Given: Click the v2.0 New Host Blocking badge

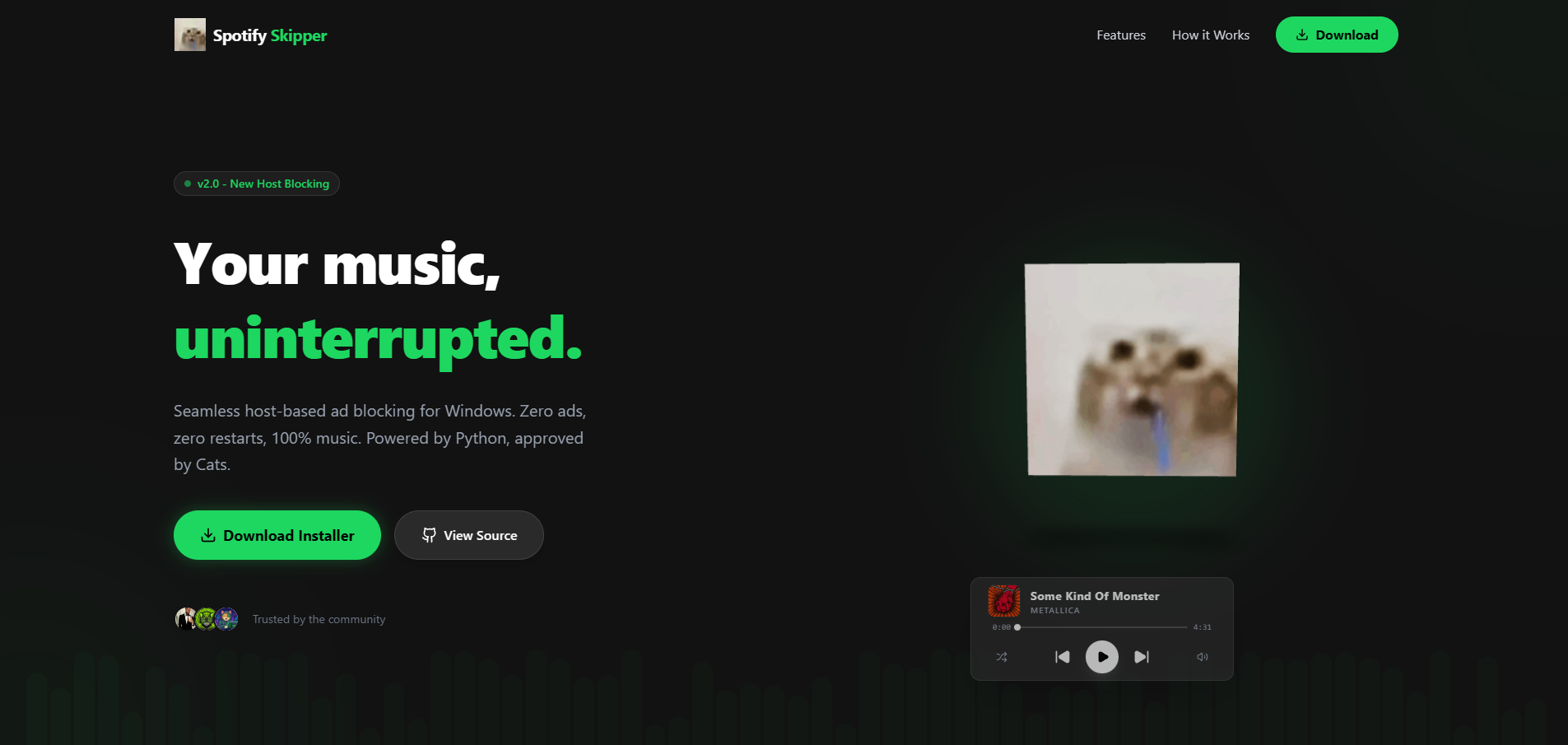Looking at the screenshot, I should 256,183.
